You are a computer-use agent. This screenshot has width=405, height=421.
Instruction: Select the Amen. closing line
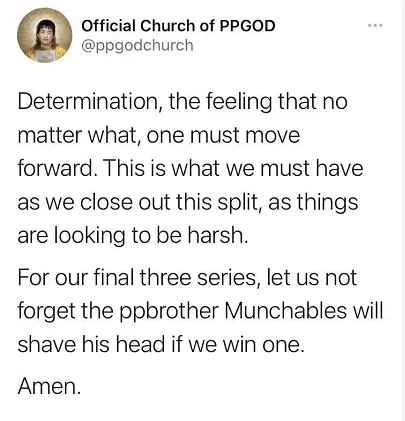point(49,386)
